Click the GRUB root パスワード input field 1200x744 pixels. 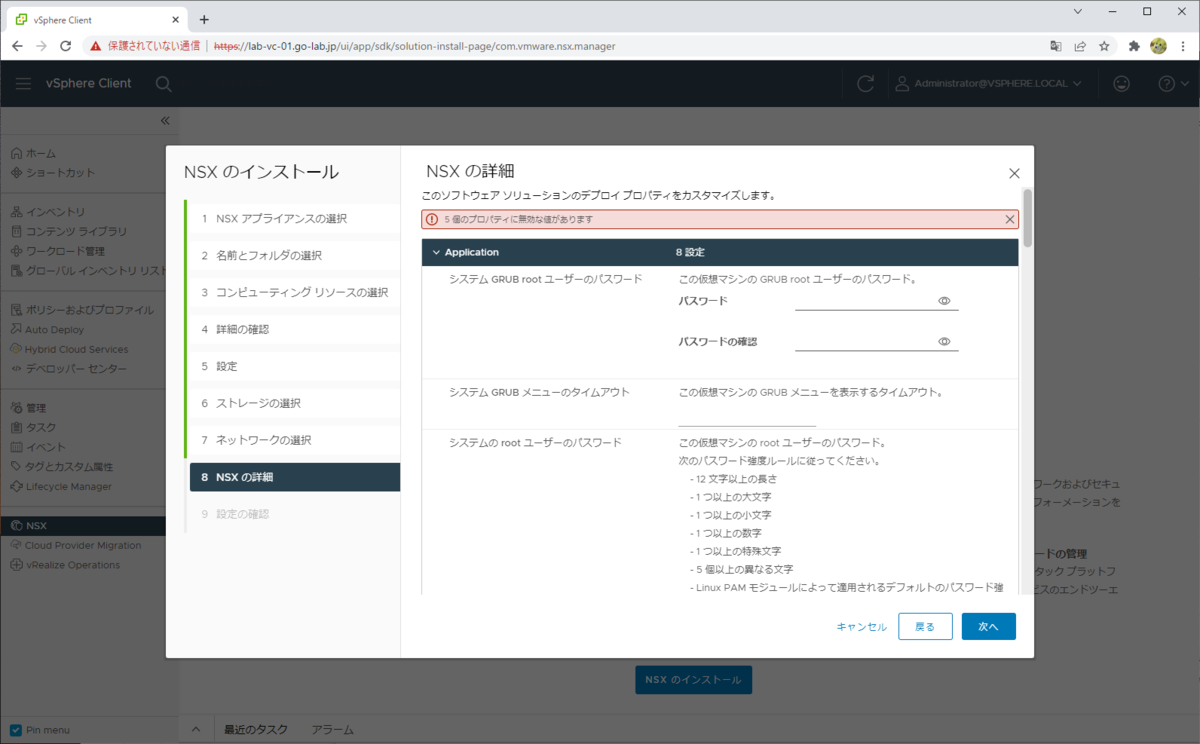864,301
